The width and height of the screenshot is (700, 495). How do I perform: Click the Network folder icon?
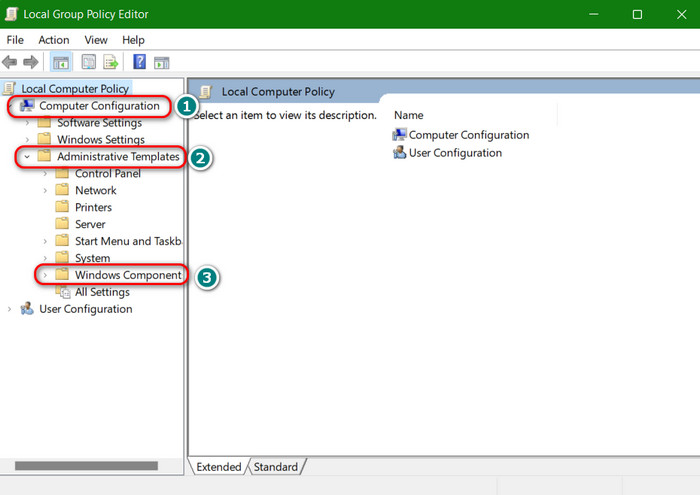62,190
